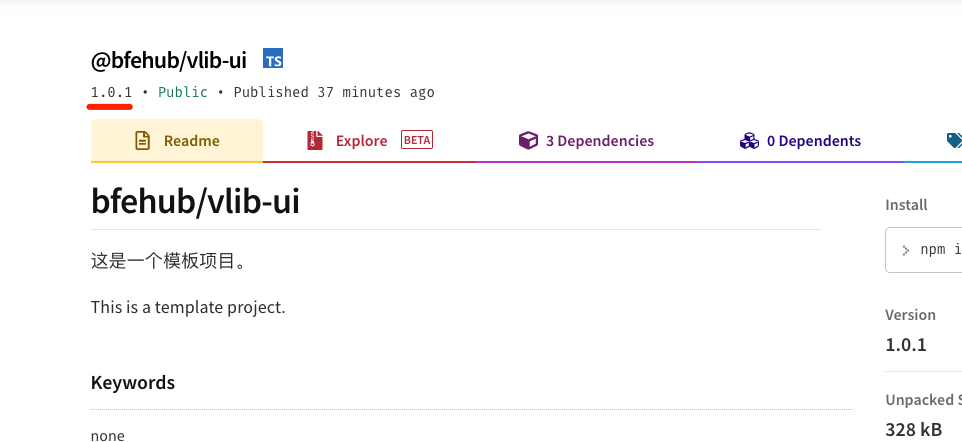962x442 pixels.
Task: Click the install command prompt chevron
Action: [x=906, y=250]
